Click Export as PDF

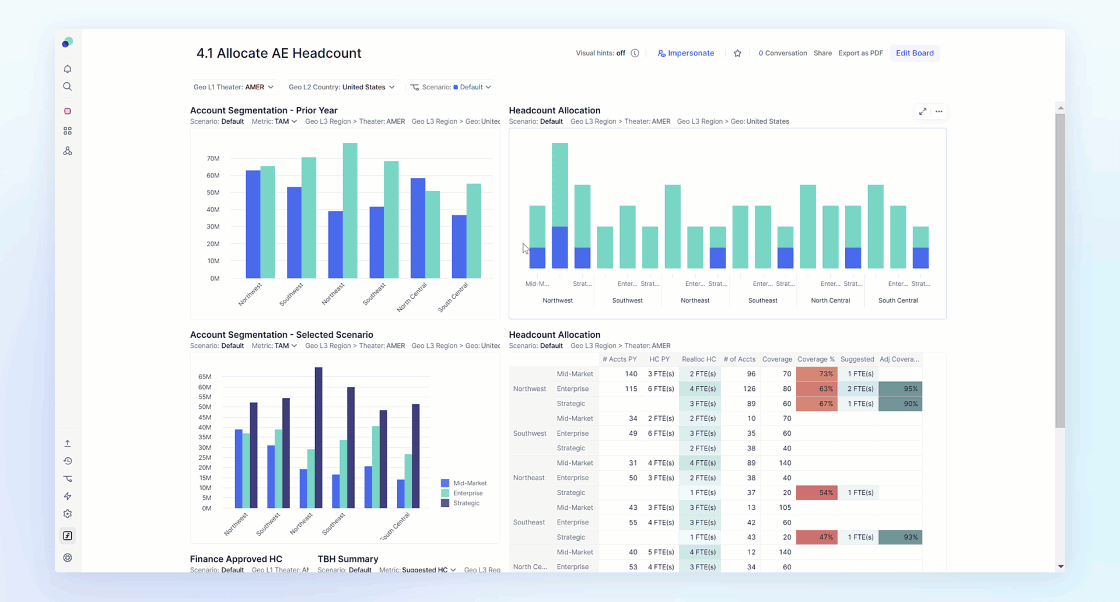pyautogui.click(x=860, y=54)
